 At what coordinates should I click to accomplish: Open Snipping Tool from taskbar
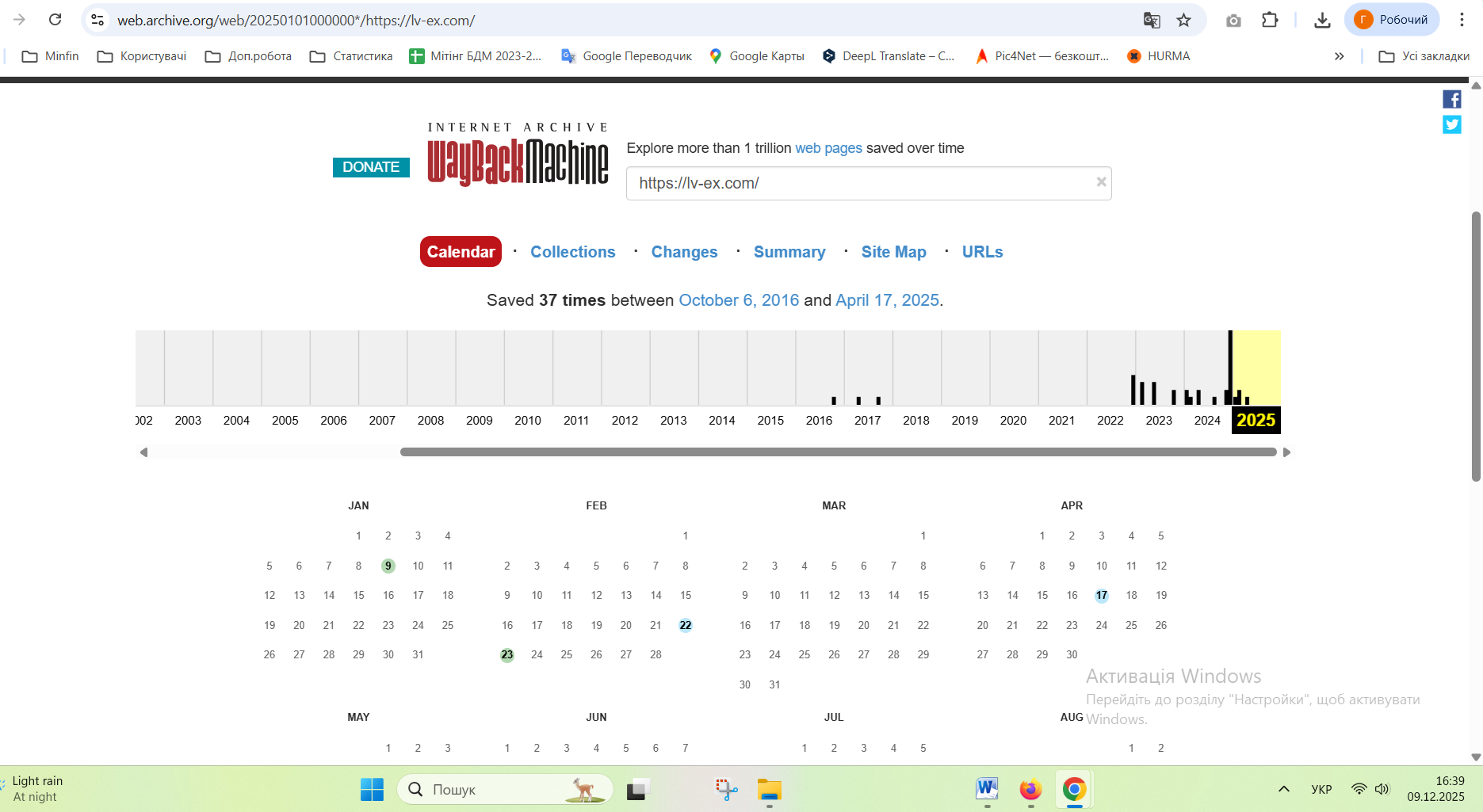click(726, 789)
